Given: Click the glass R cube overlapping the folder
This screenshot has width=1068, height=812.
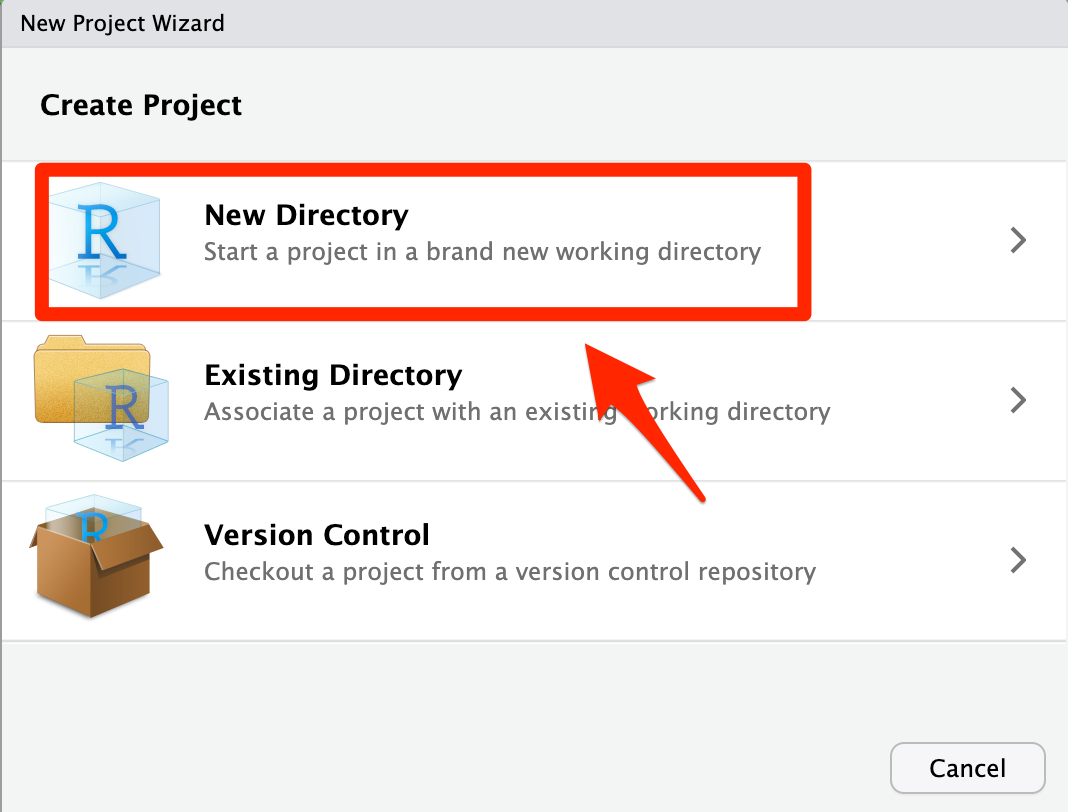Looking at the screenshot, I should (121, 416).
